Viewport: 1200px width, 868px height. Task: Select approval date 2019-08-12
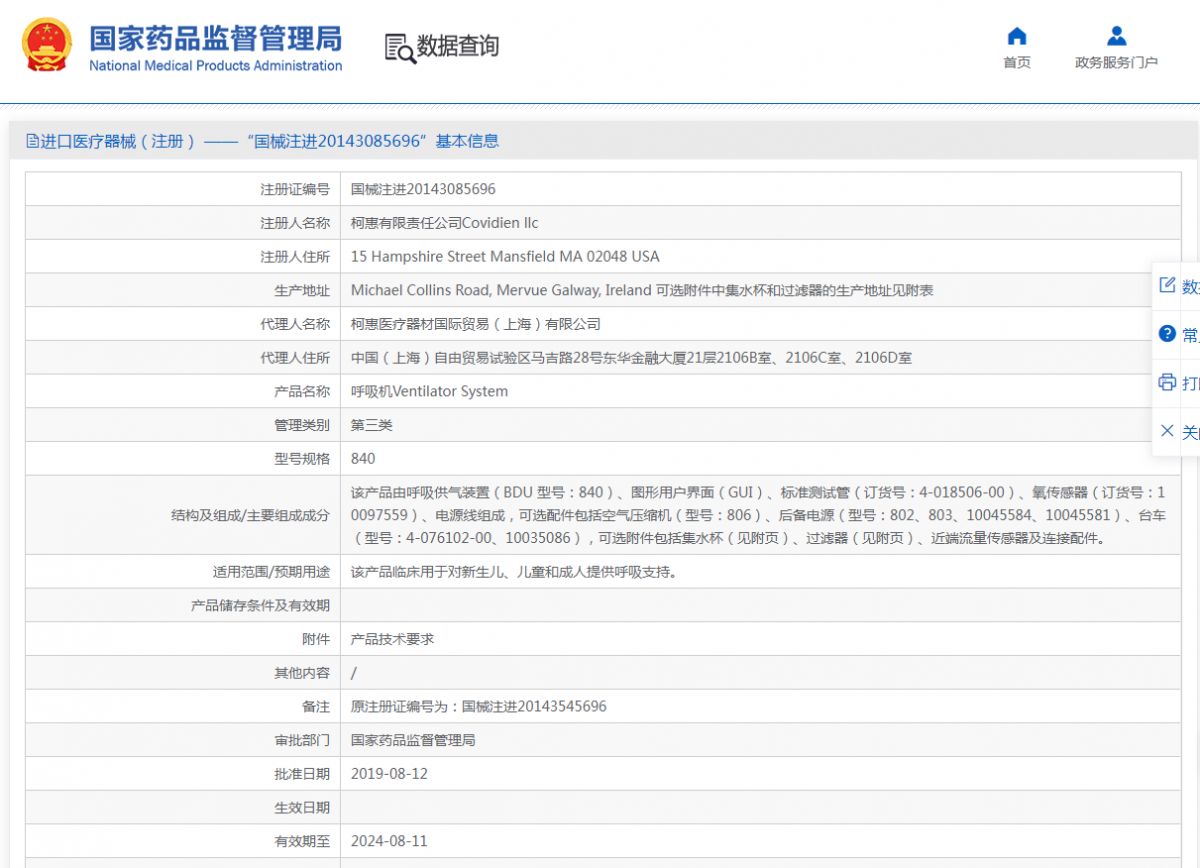coord(389,774)
